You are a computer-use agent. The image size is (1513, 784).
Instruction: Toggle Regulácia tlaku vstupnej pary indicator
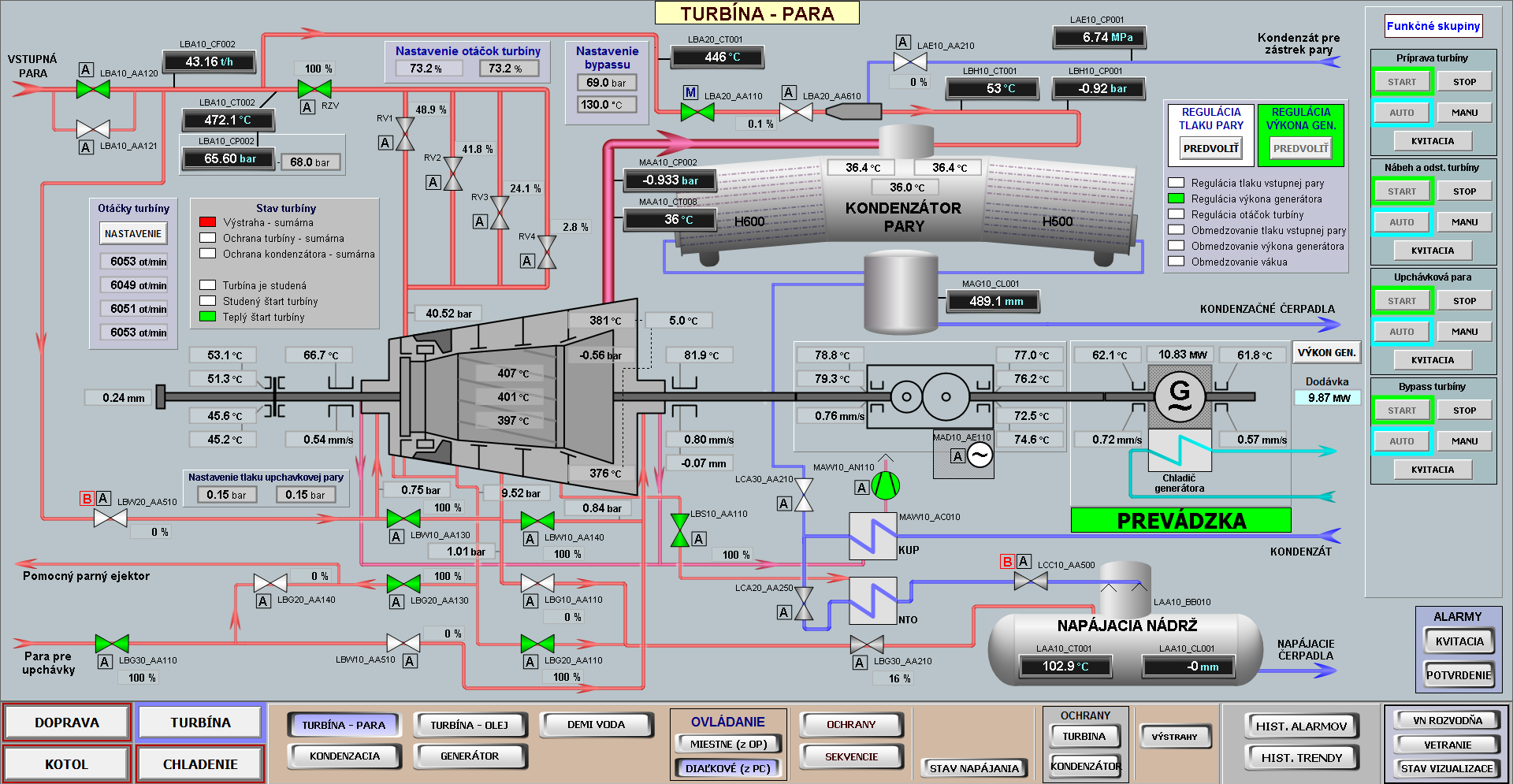tap(1176, 183)
